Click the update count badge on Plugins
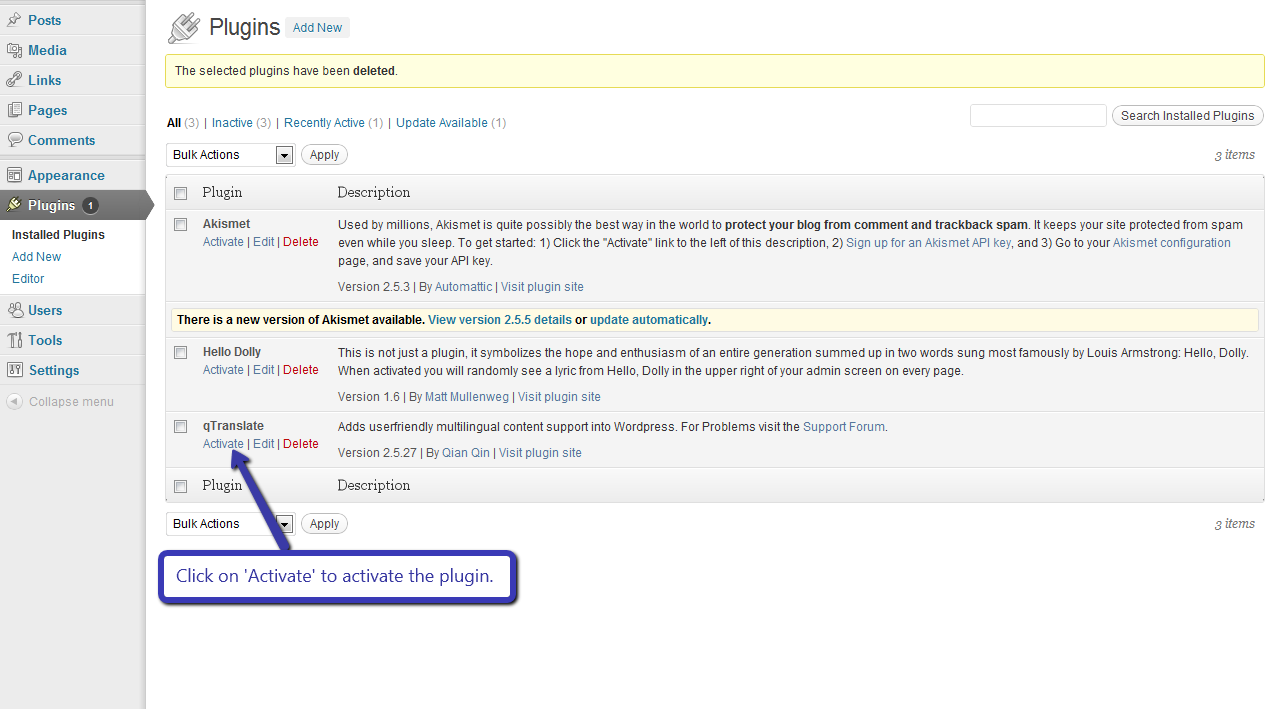This screenshot has height=709, width=1279. click(90, 205)
